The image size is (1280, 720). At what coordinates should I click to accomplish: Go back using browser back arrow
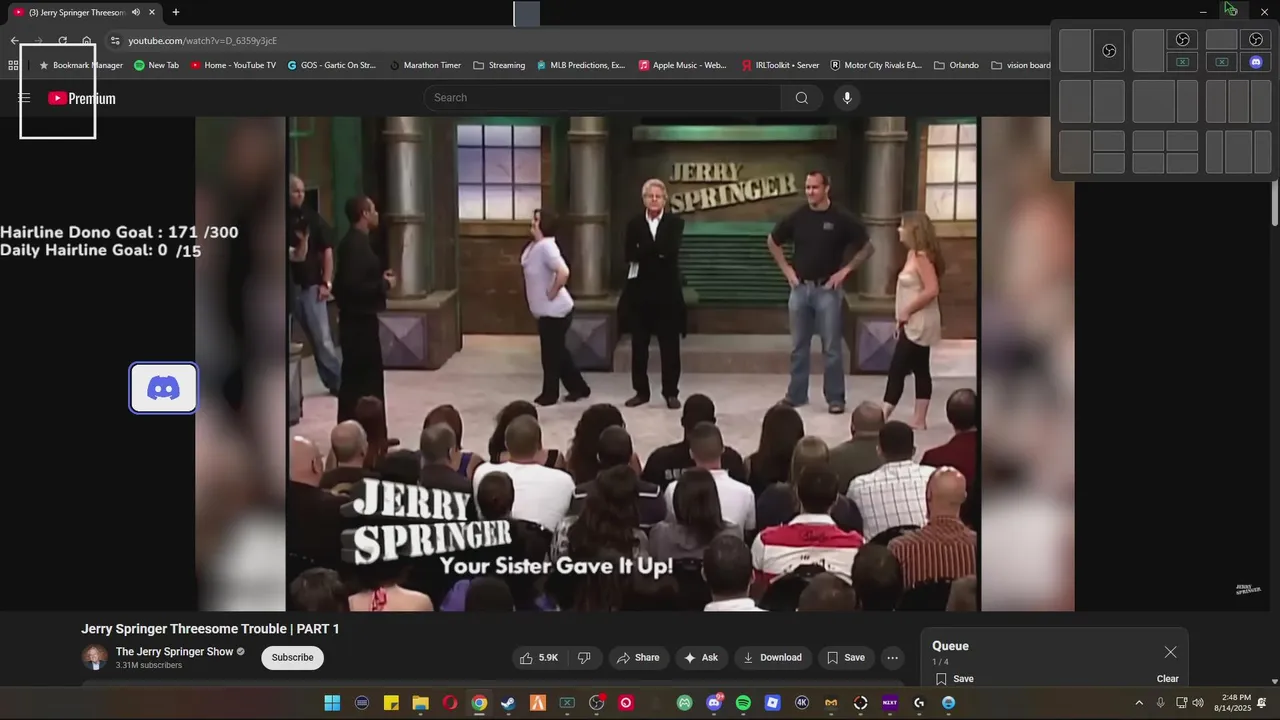(14, 41)
